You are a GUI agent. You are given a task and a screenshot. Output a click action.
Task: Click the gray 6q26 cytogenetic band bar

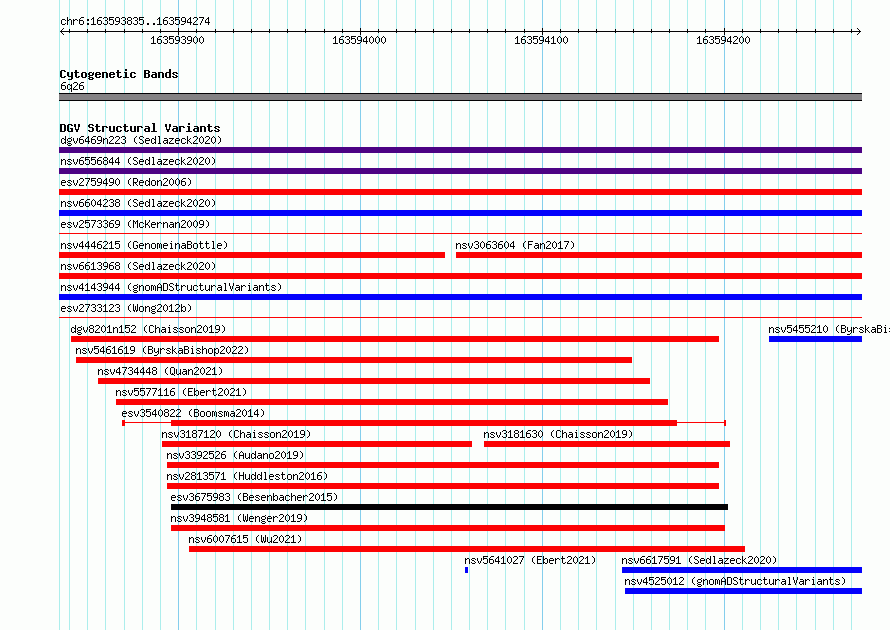pos(460,97)
